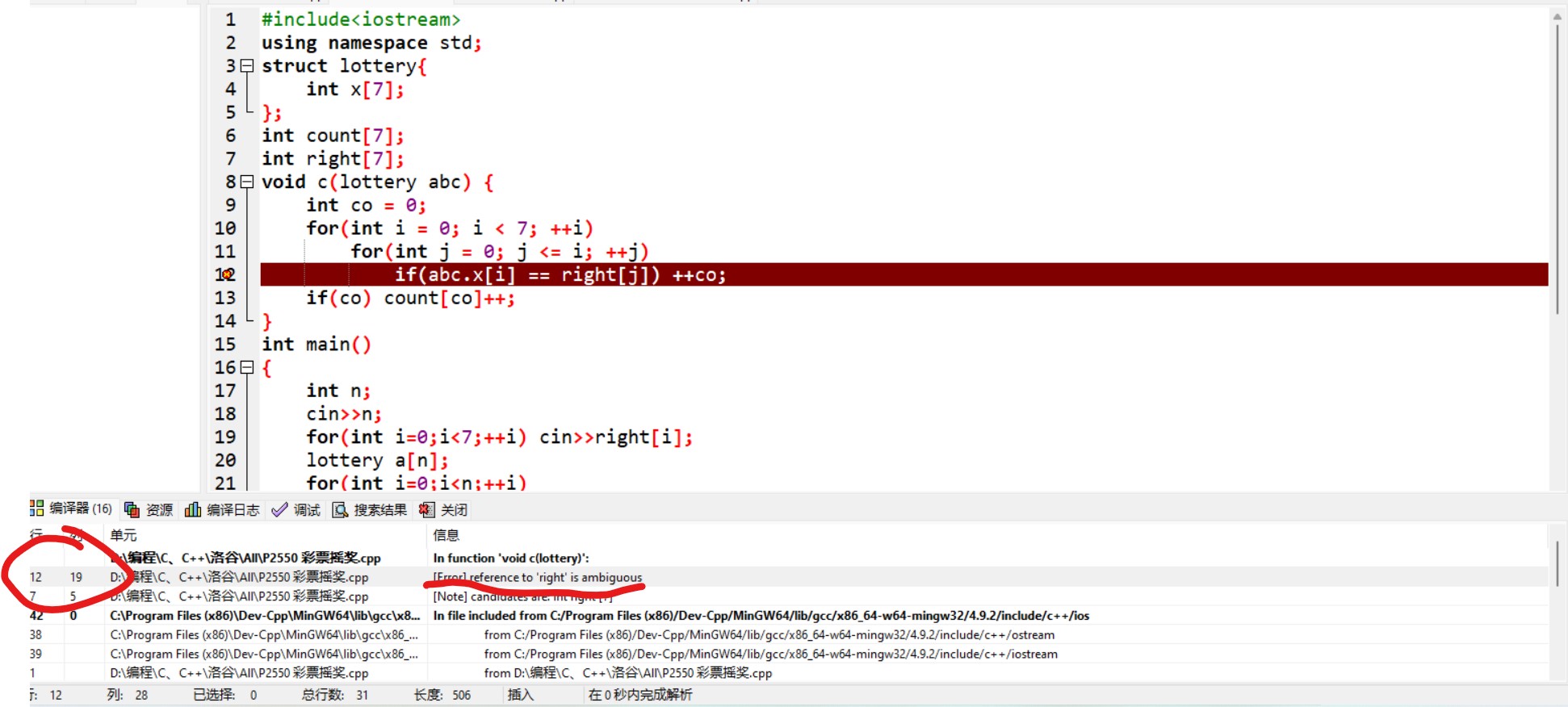Screen dimensions: 1568x707
Task: Click the highlighted line 12 code
Action: pos(904,275)
